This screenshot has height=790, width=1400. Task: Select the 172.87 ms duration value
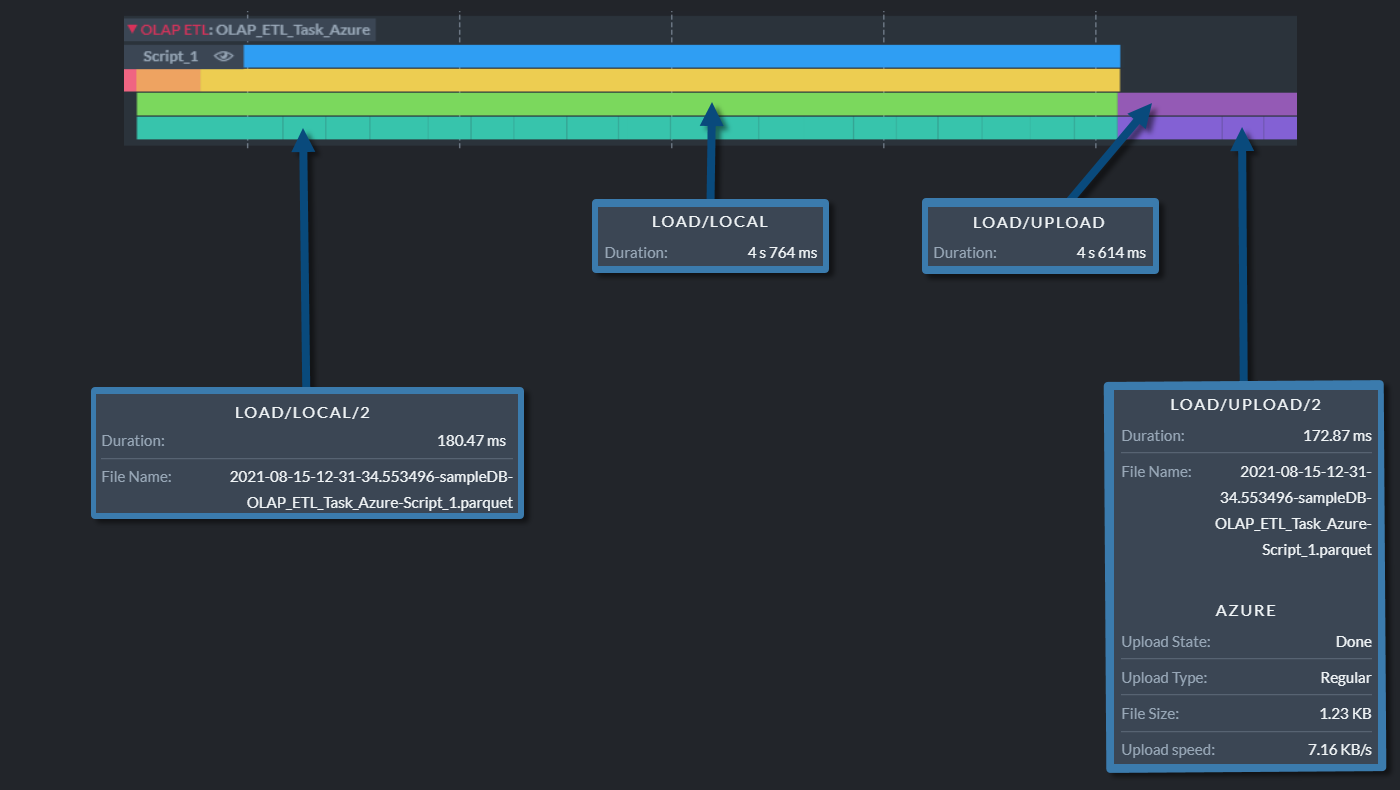(x=1336, y=436)
